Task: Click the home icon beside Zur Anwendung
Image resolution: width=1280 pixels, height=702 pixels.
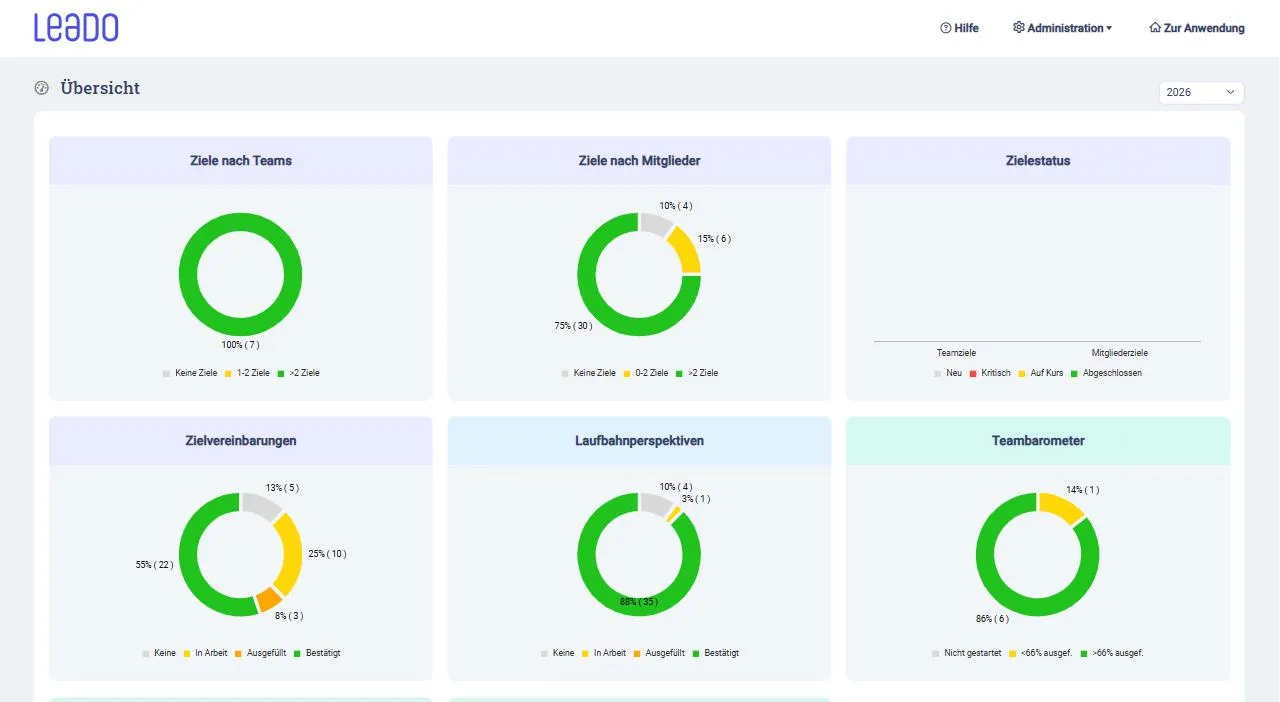Action: click(x=1155, y=28)
